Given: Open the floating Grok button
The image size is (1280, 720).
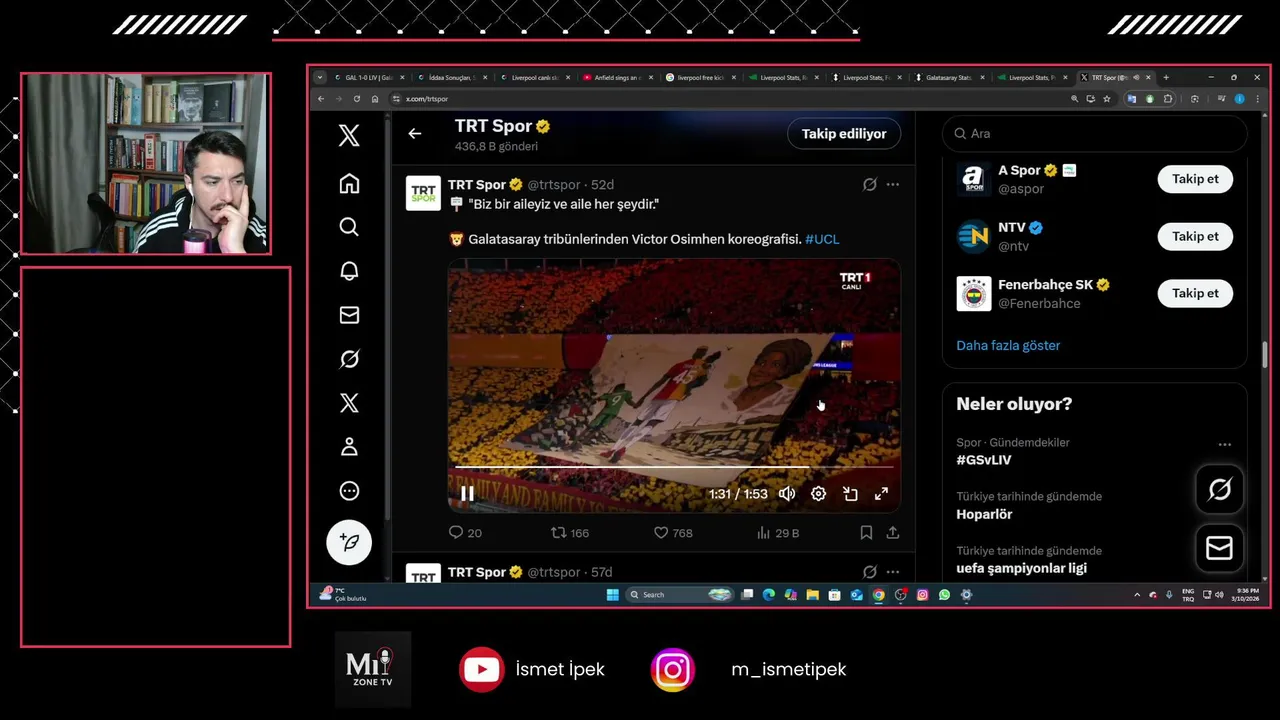Looking at the screenshot, I should pyautogui.click(x=1220, y=489).
